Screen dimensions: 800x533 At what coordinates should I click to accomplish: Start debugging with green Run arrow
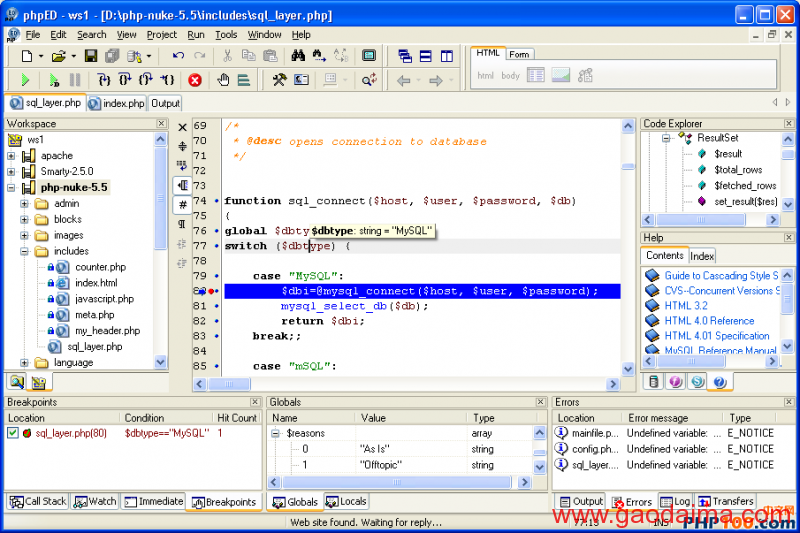(x=24, y=80)
